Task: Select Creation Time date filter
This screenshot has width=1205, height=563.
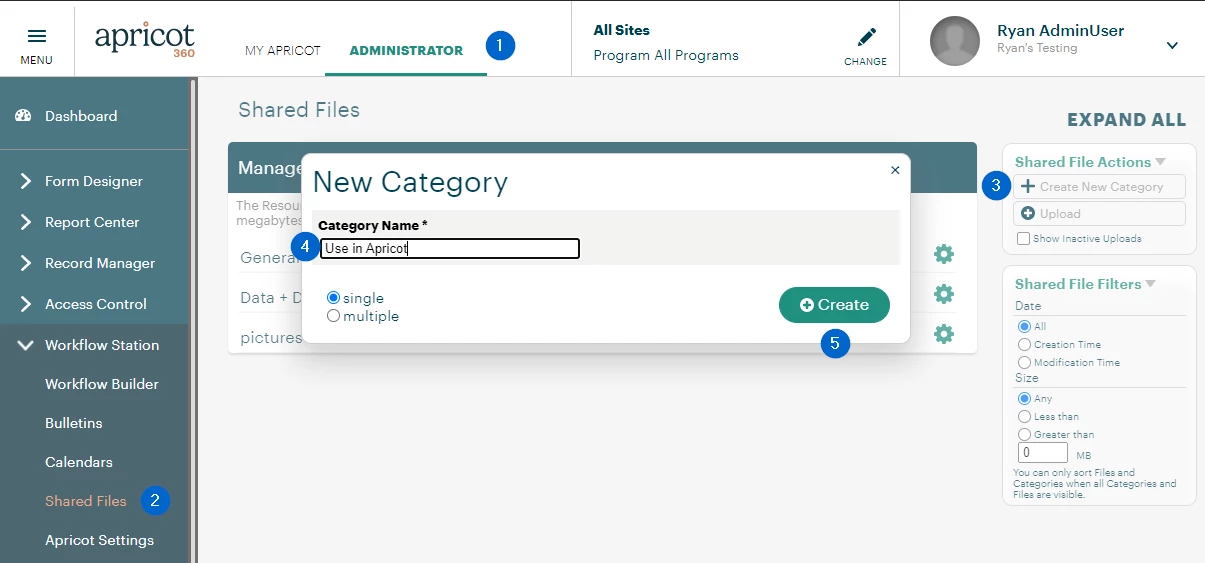Action: [1024, 344]
